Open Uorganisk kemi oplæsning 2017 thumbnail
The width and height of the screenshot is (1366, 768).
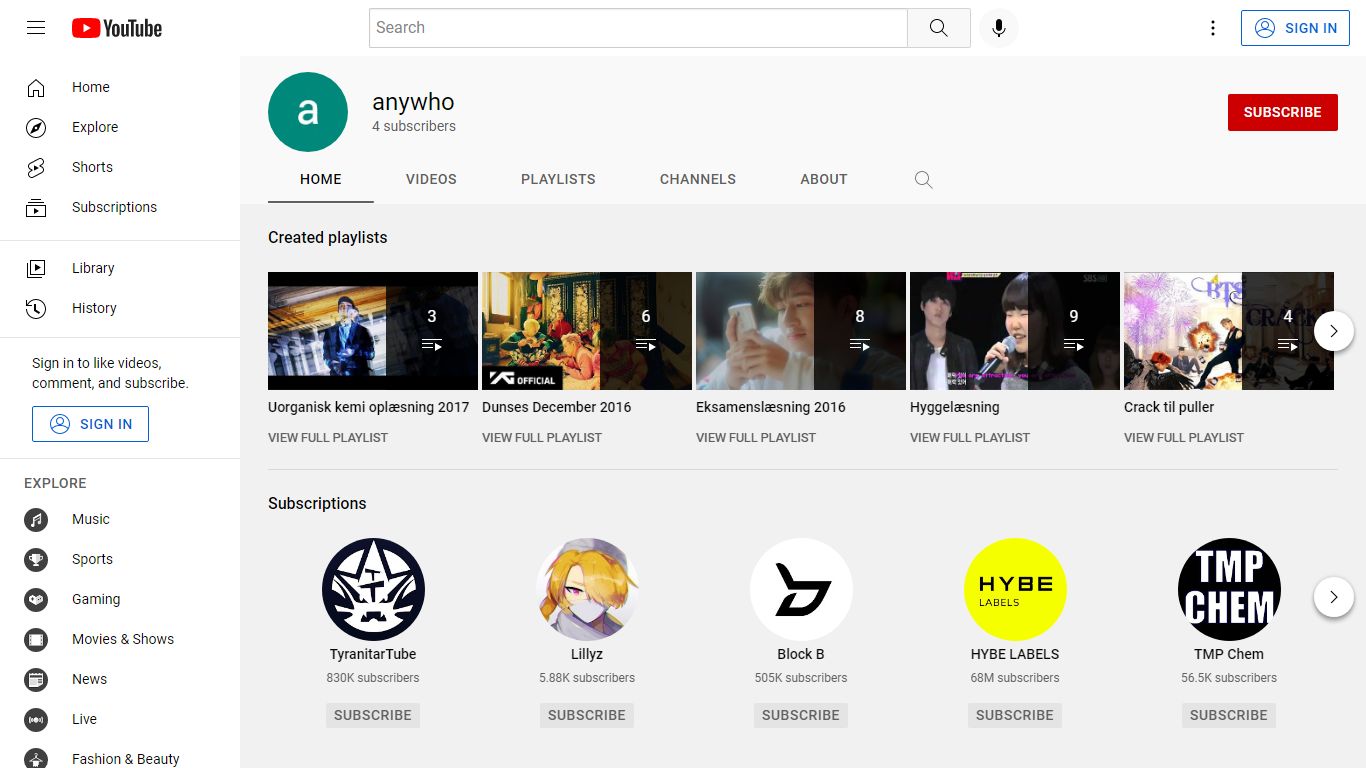coord(373,331)
